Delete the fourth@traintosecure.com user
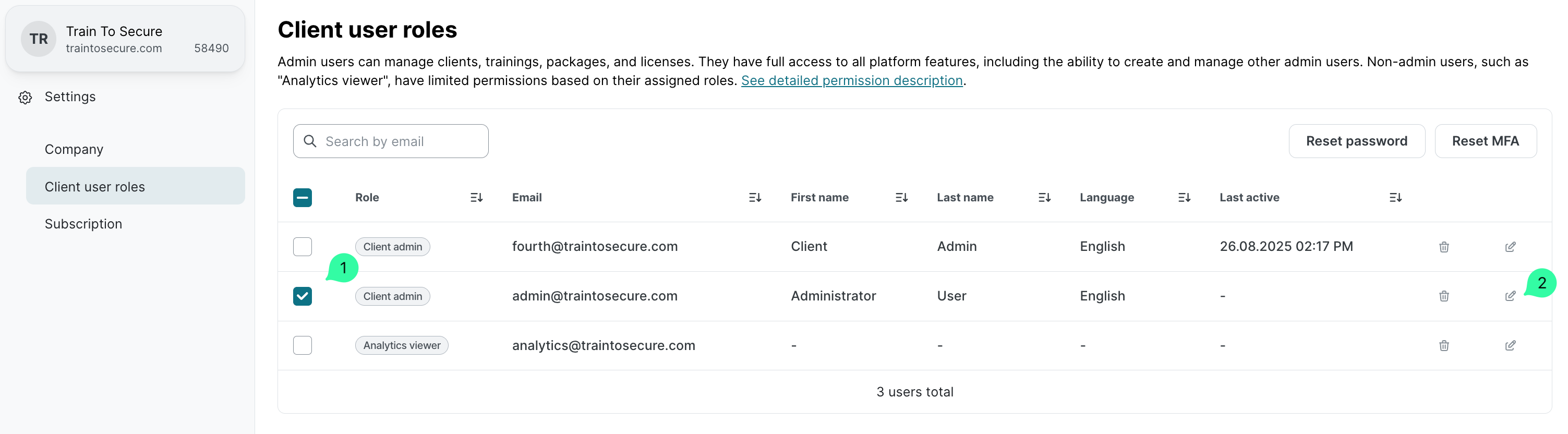This screenshot has width=1568, height=434. pyautogui.click(x=1443, y=247)
